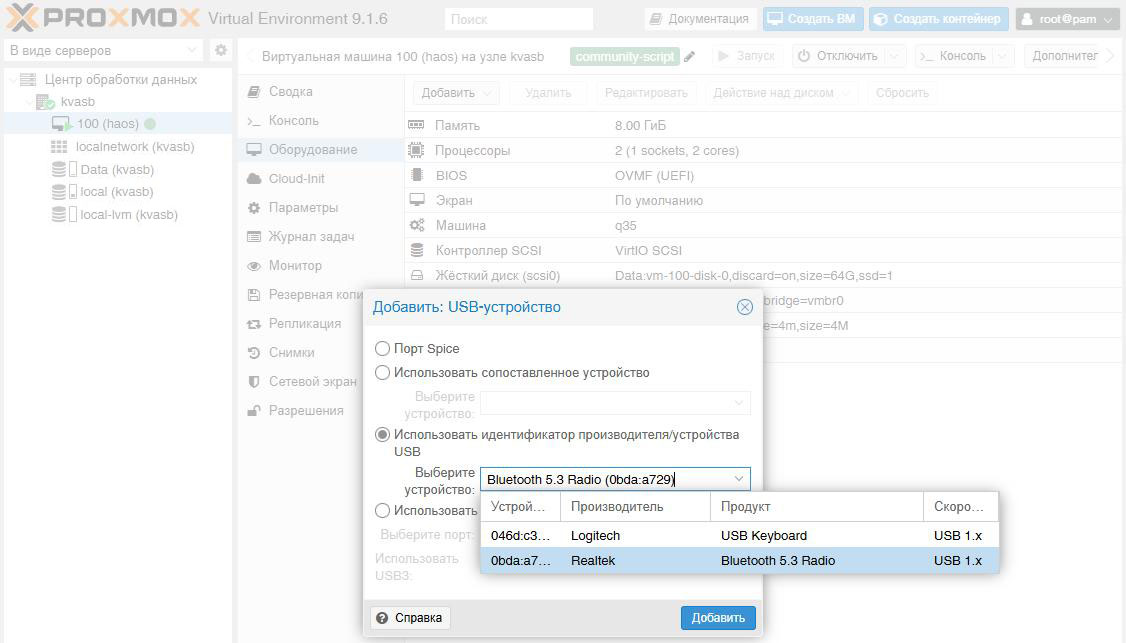Image resolution: width=1126 pixels, height=643 pixels.
Task: Click the SCSI controller database icon
Action: tap(417, 250)
